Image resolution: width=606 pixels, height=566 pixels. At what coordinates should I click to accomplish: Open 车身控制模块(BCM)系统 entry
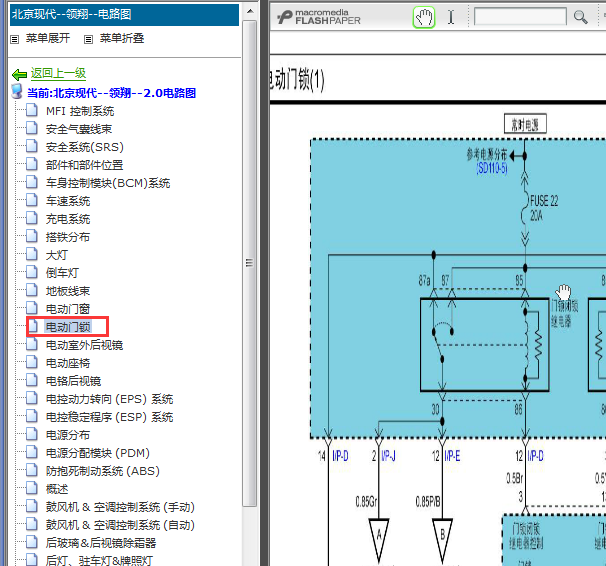point(108,183)
